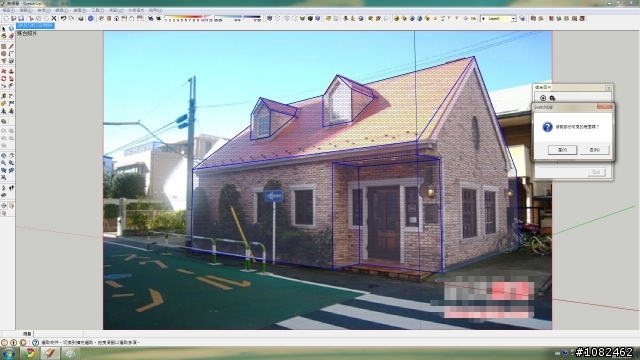Viewport: 640px width, 360px height.
Task: Open the 視窗 Window menu
Action: [116, 10]
